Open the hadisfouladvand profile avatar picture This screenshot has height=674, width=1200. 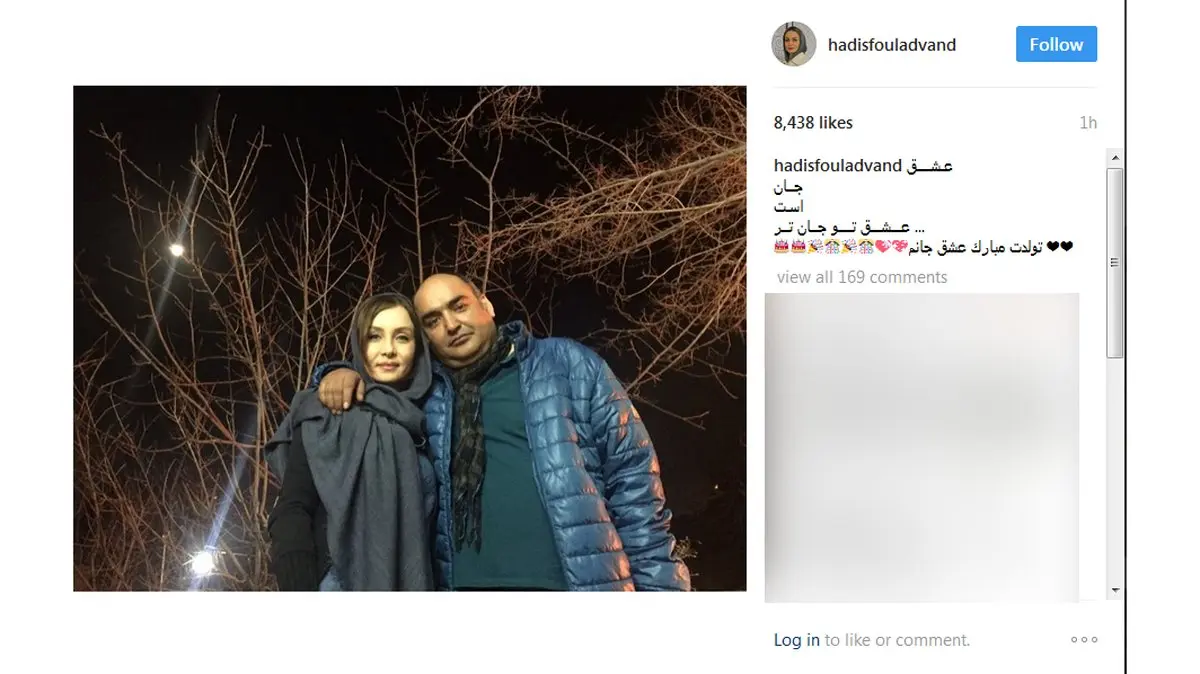(x=794, y=44)
